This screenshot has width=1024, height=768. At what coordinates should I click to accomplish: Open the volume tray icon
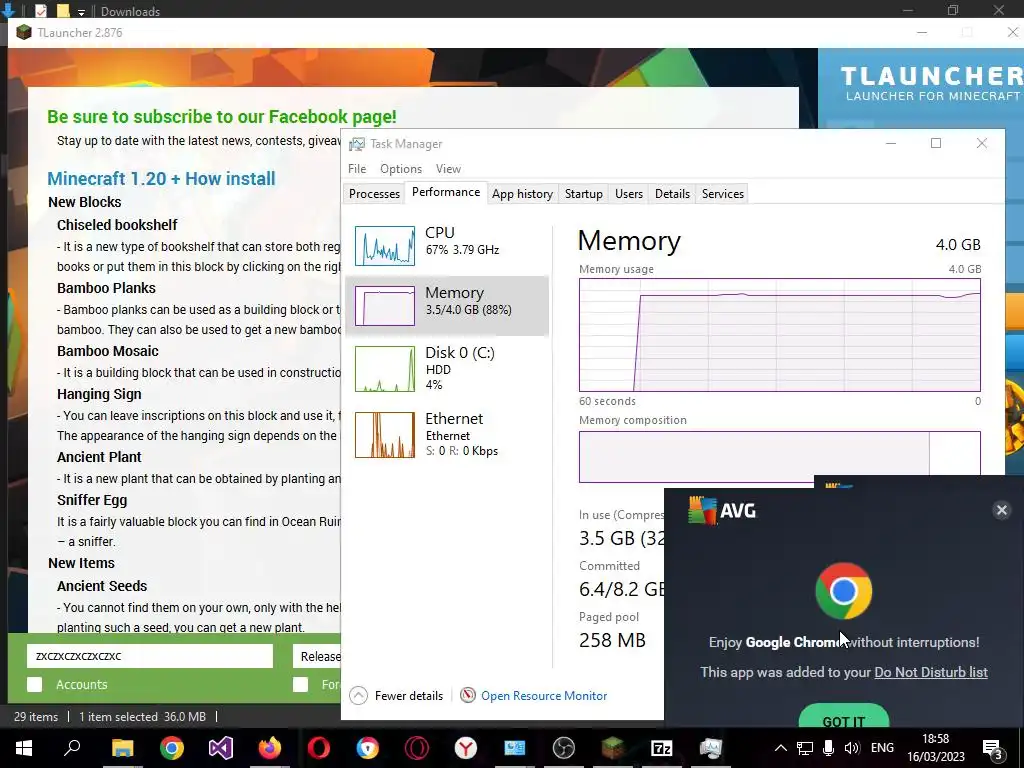[x=852, y=748]
